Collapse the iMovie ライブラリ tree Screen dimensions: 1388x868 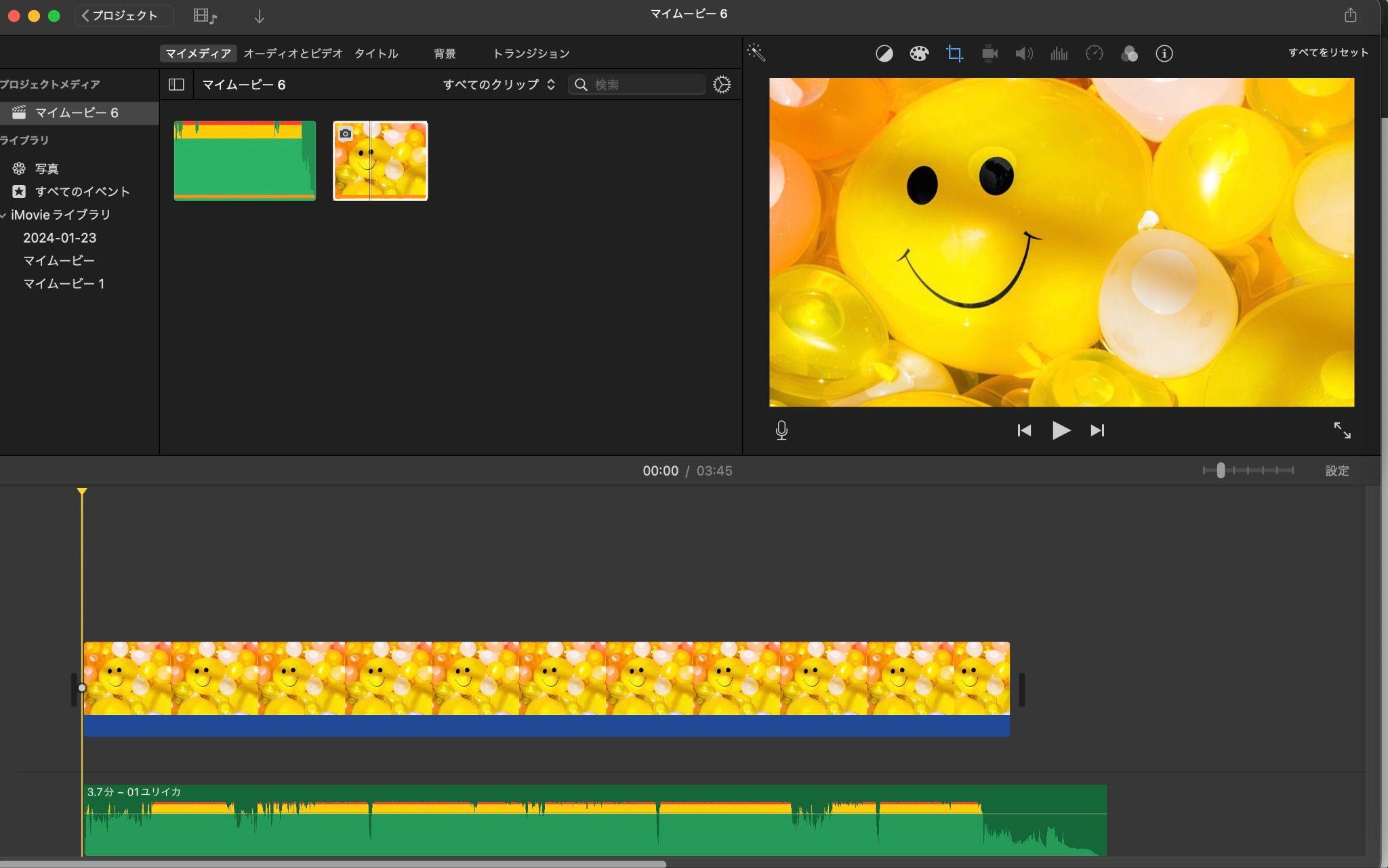(x=3, y=215)
